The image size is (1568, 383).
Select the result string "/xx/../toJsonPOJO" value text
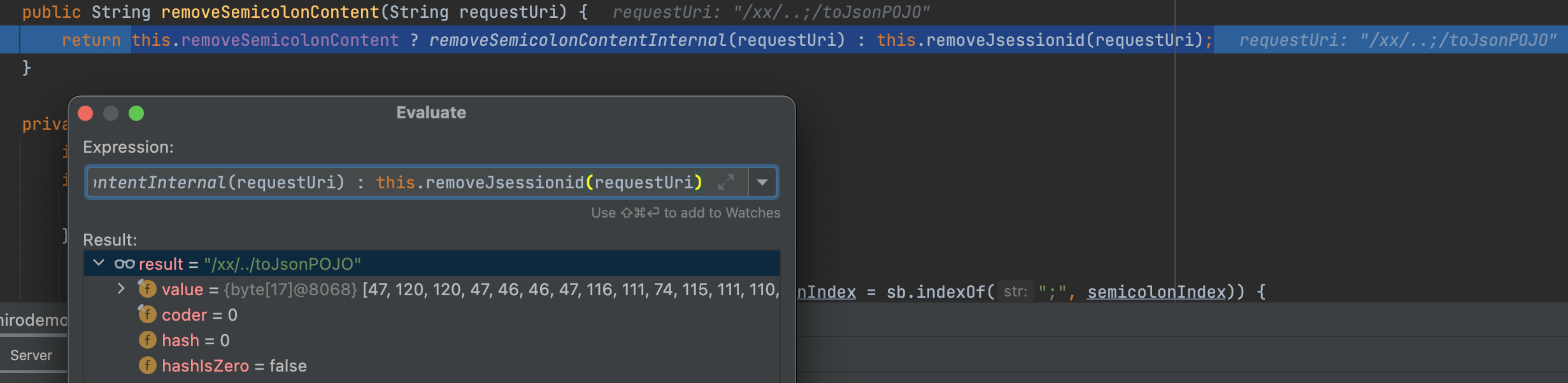click(x=282, y=264)
